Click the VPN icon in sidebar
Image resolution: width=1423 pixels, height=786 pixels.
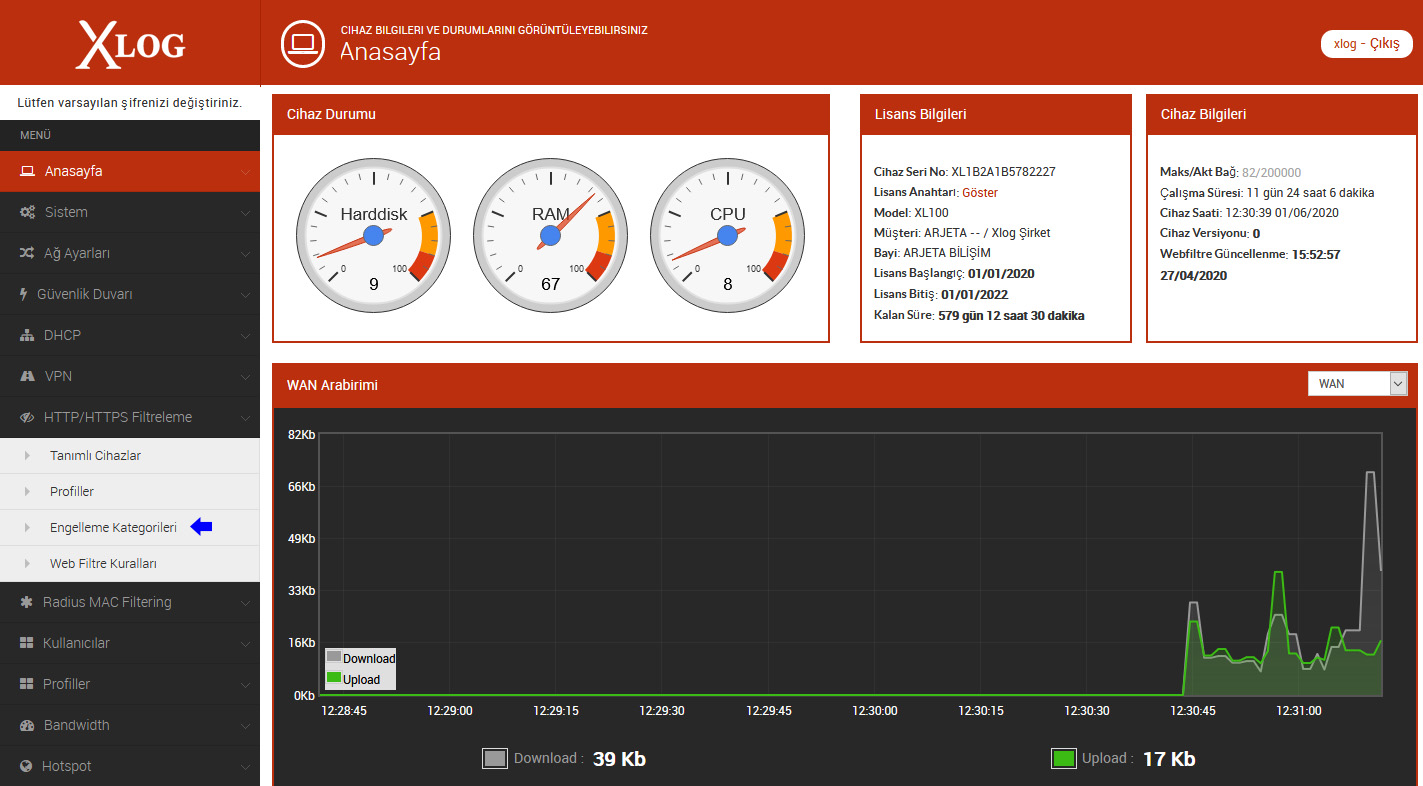[28, 376]
